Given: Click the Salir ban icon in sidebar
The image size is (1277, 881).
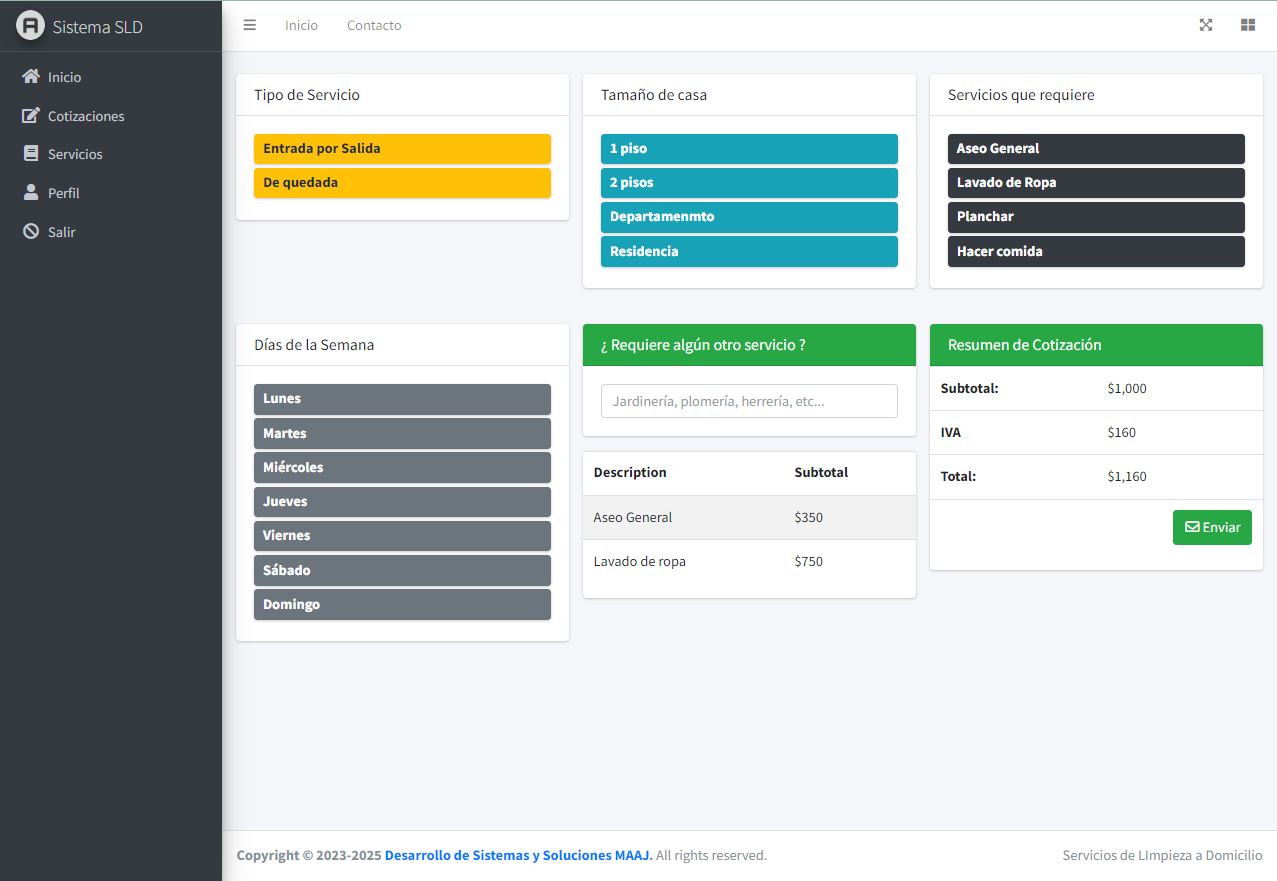Looking at the screenshot, I should (31, 232).
